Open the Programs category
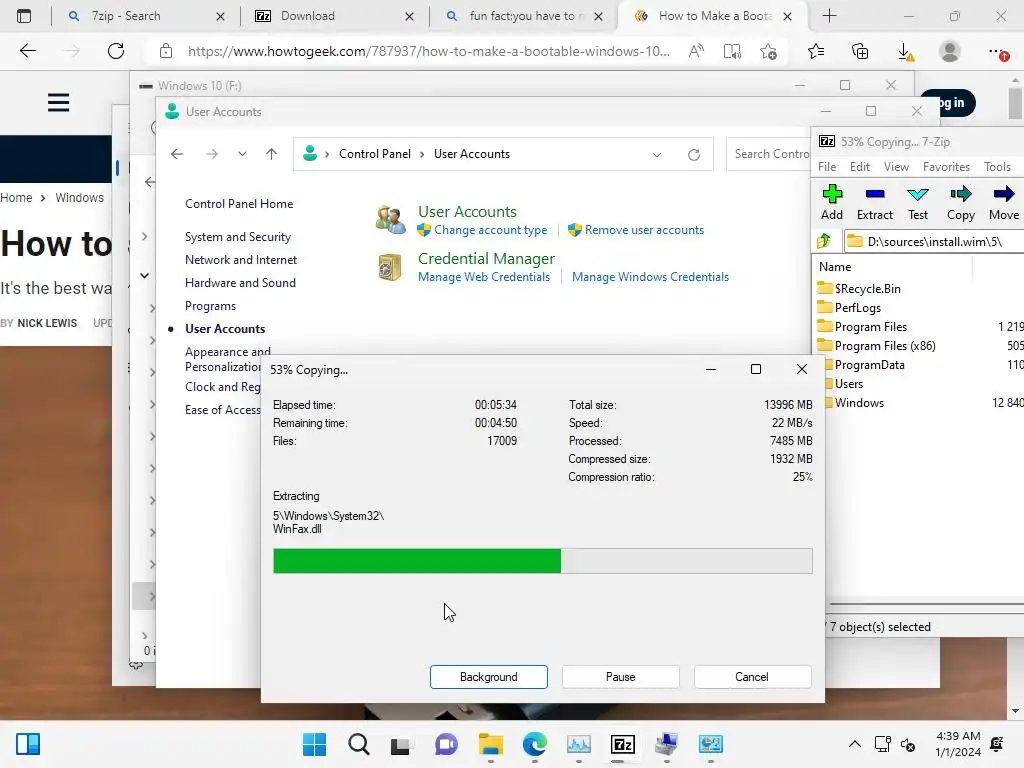This screenshot has width=1024, height=768. pos(210,306)
